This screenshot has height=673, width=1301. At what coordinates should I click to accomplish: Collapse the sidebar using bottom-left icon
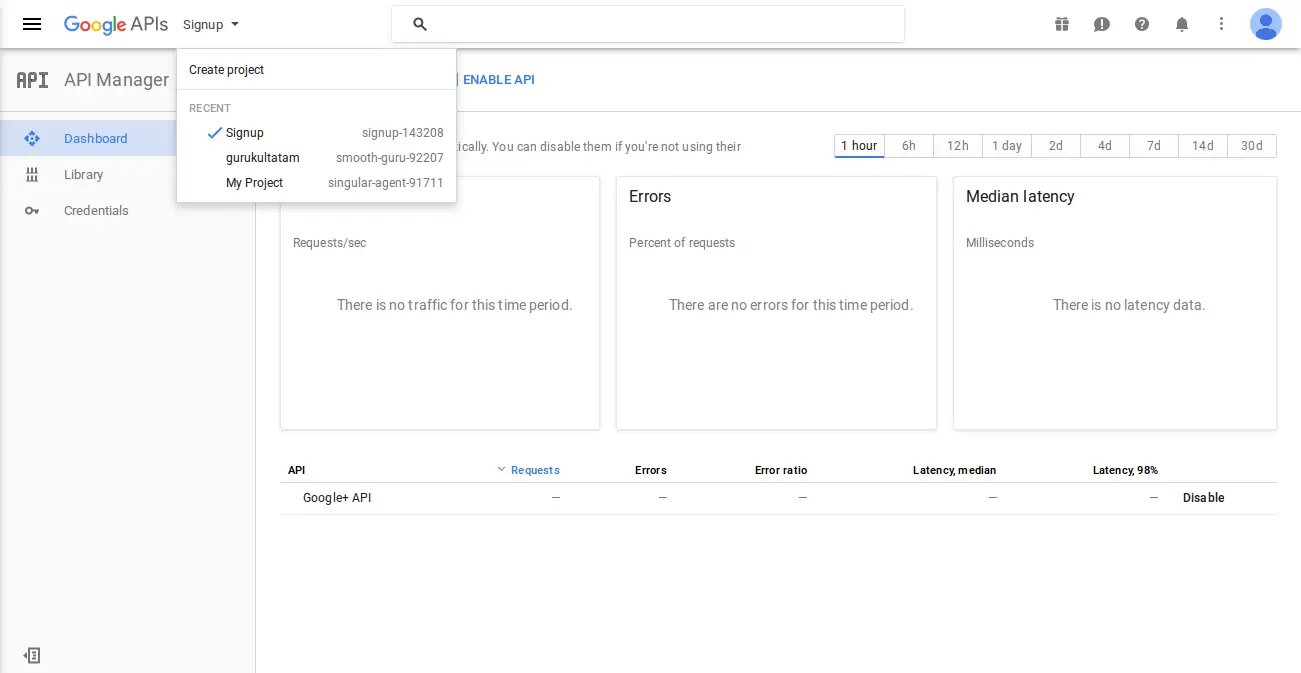[32, 655]
